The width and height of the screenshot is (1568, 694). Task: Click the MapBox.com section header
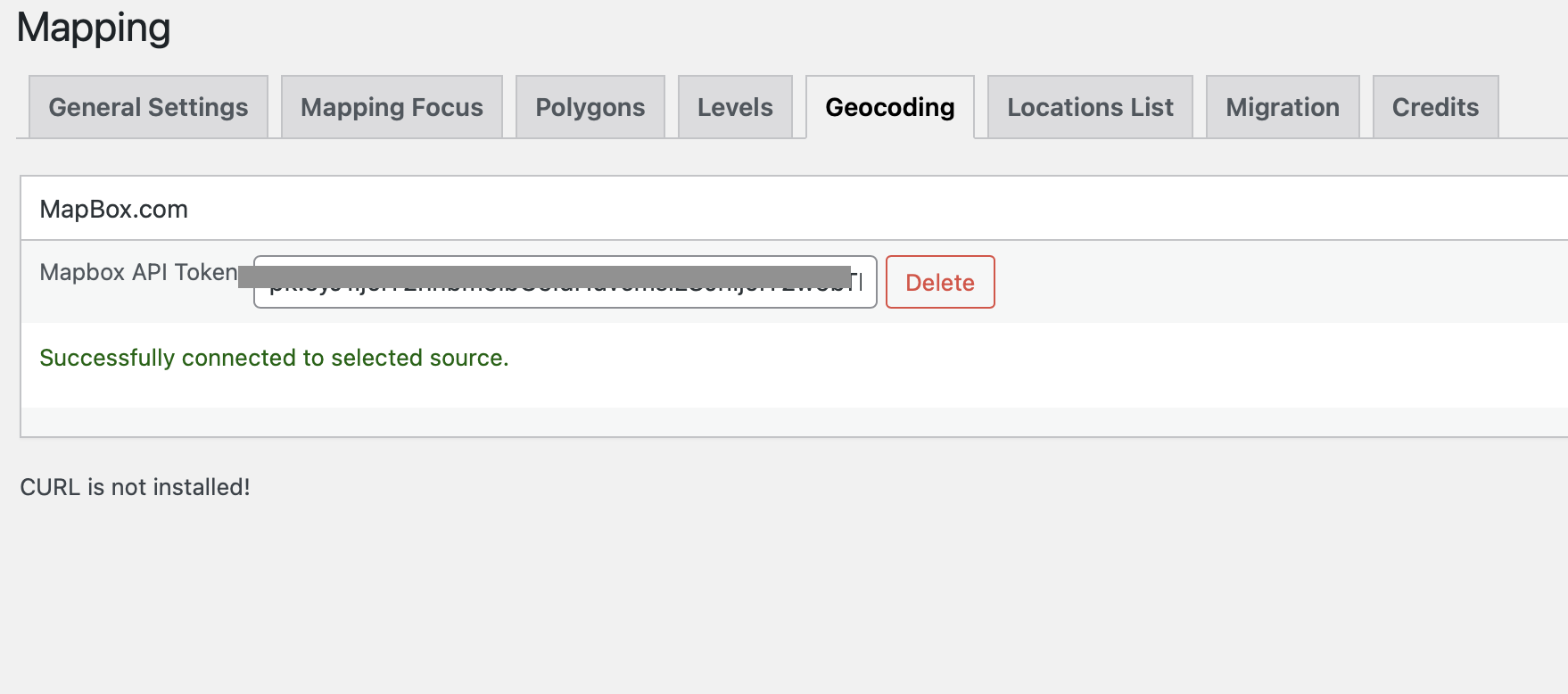coord(113,208)
